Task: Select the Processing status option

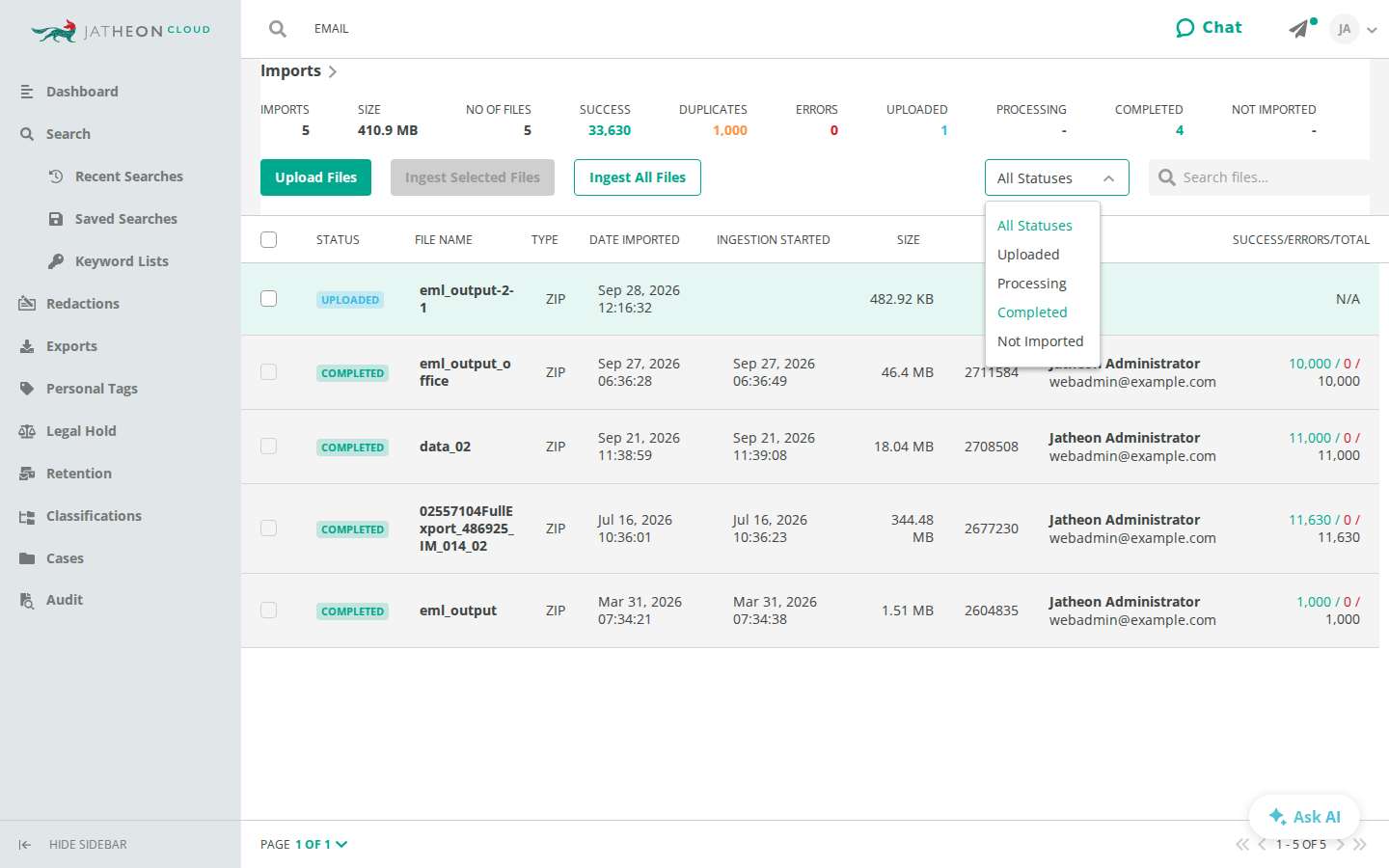Action: point(1031,284)
